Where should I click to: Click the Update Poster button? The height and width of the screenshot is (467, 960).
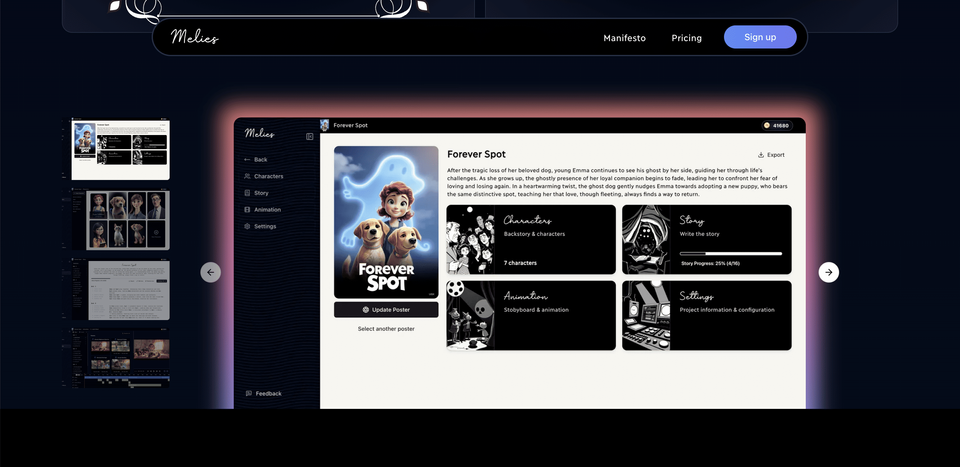(x=386, y=310)
